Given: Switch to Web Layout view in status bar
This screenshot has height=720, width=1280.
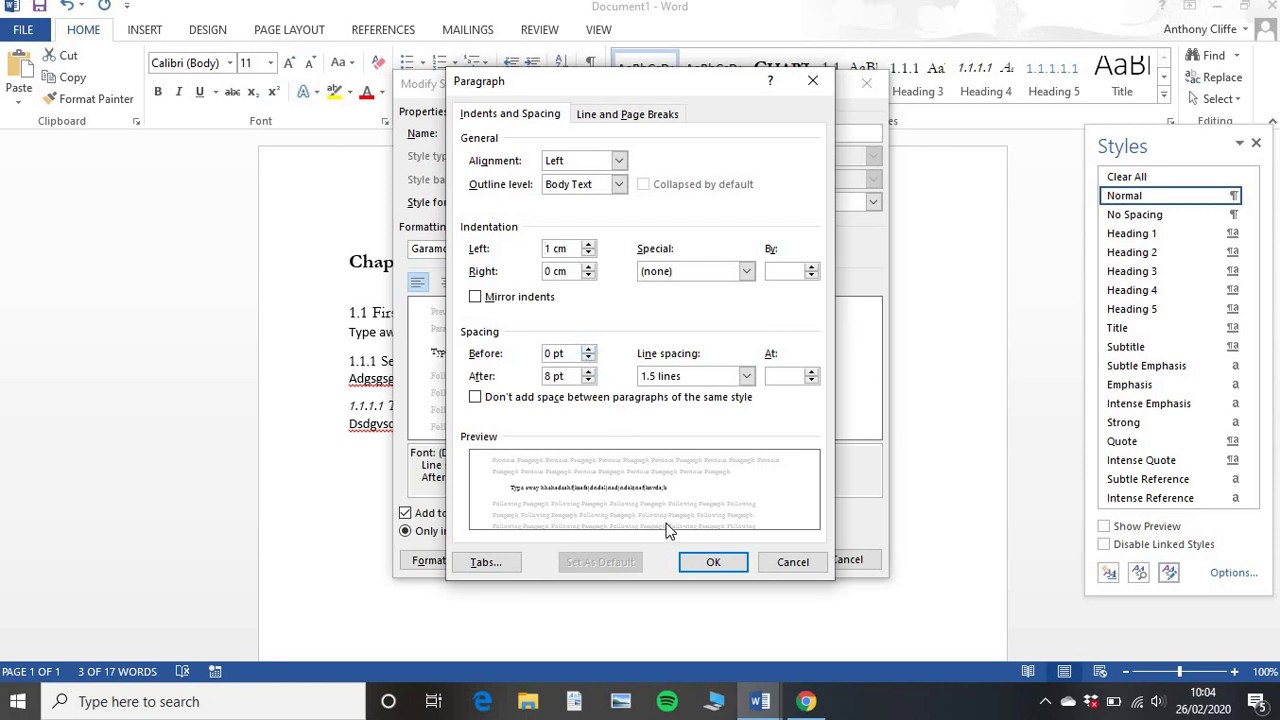Looking at the screenshot, I should (x=1100, y=671).
